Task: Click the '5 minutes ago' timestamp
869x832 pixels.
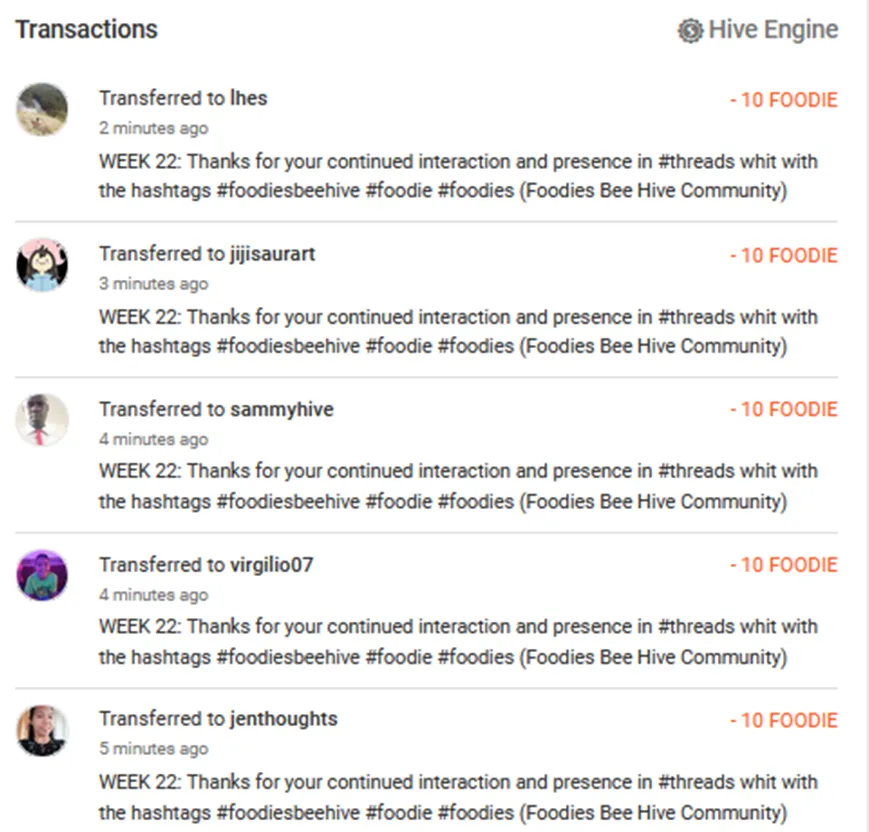Action: pyautogui.click(x=153, y=749)
